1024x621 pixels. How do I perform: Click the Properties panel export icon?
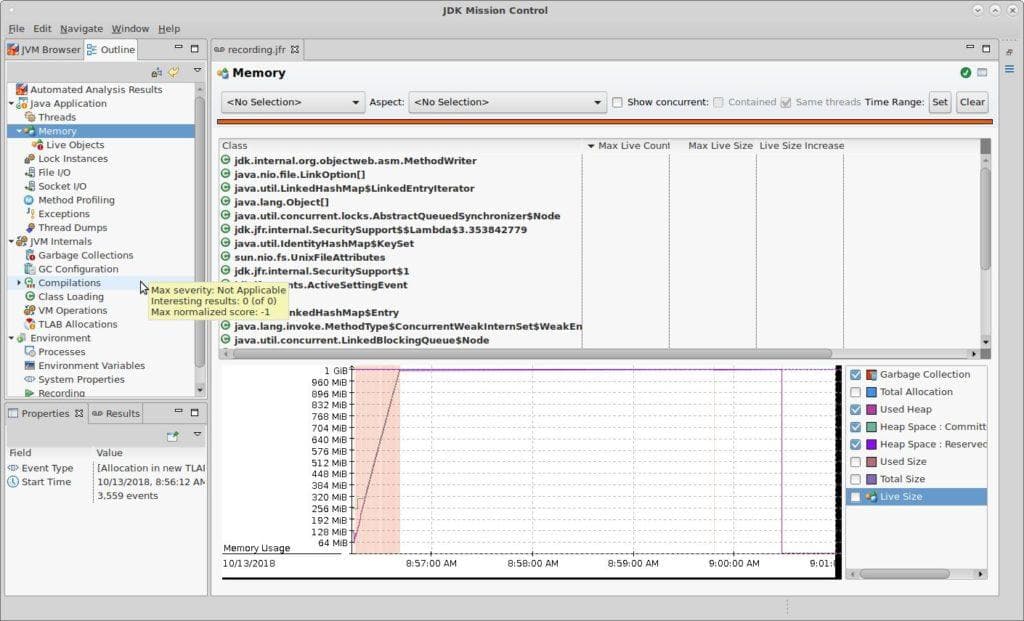[172, 436]
